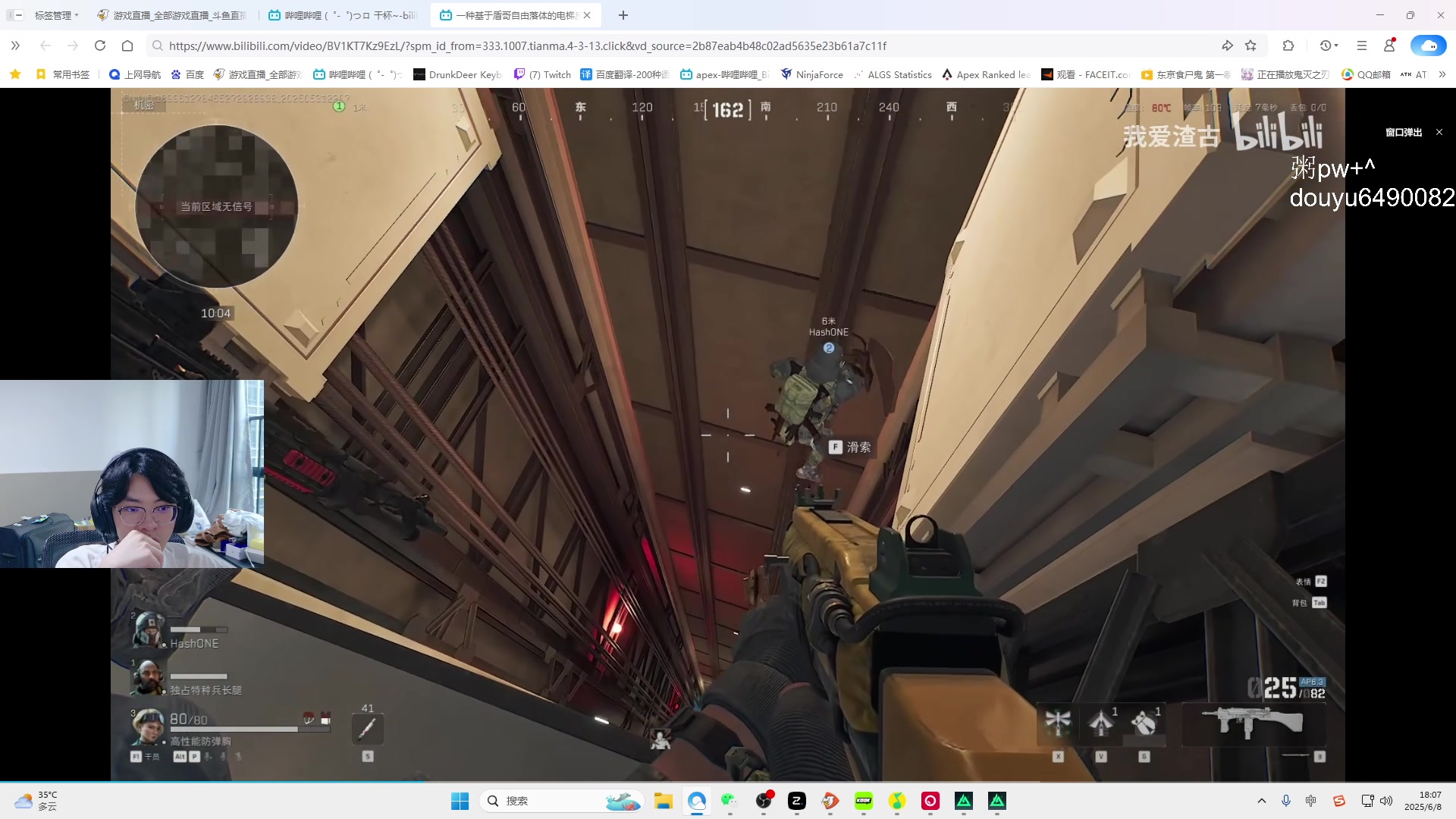Click the microphone tray icon
Image resolution: width=1456 pixels, height=819 pixels.
(x=1286, y=801)
